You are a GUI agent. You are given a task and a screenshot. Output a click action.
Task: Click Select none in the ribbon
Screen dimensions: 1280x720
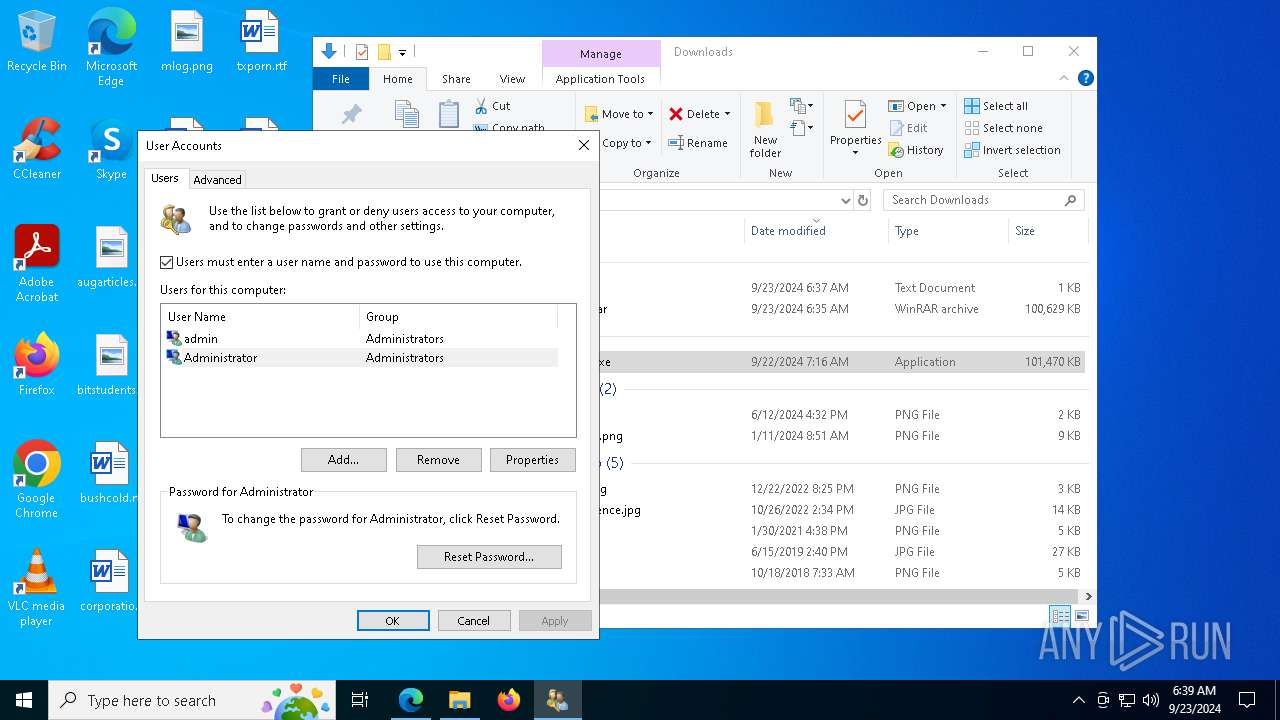pyautogui.click(x=1003, y=128)
